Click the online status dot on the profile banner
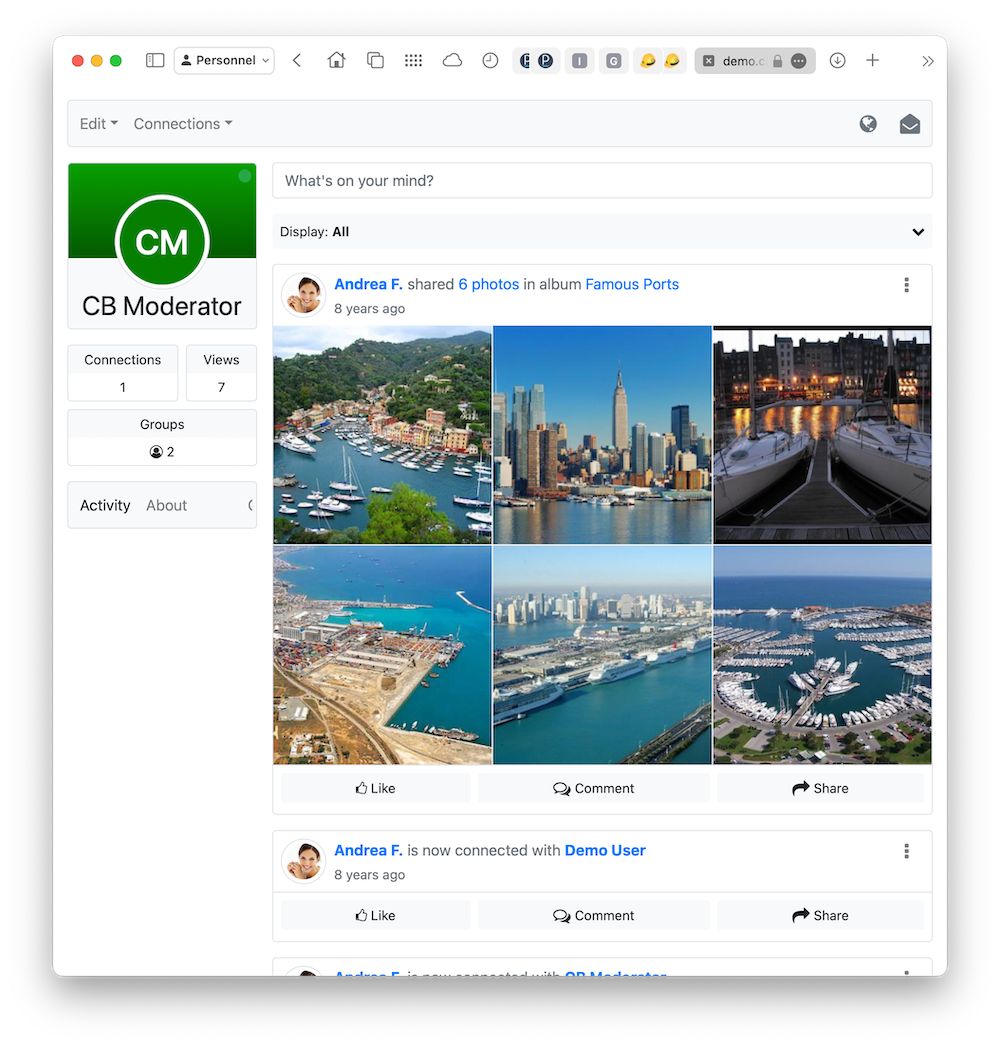This screenshot has width=1000, height=1046. 245,175
